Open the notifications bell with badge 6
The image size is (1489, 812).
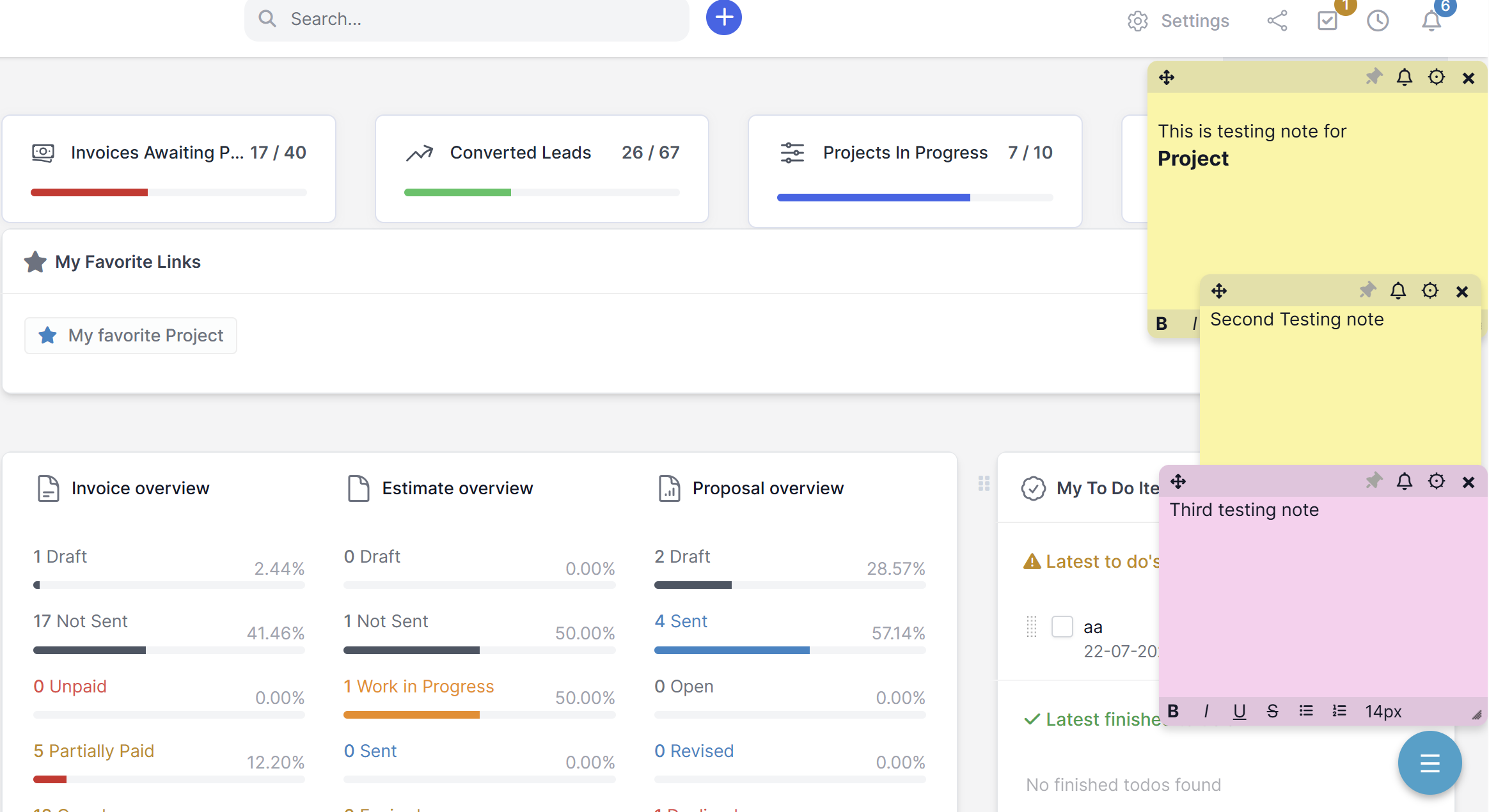[1431, 20]
